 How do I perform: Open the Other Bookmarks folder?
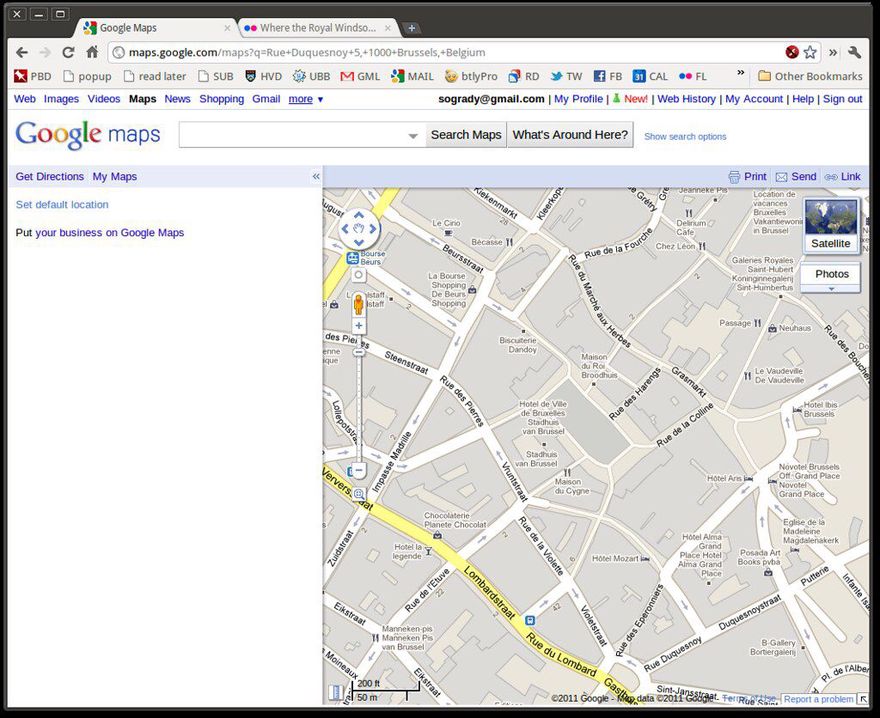point(810,76)
